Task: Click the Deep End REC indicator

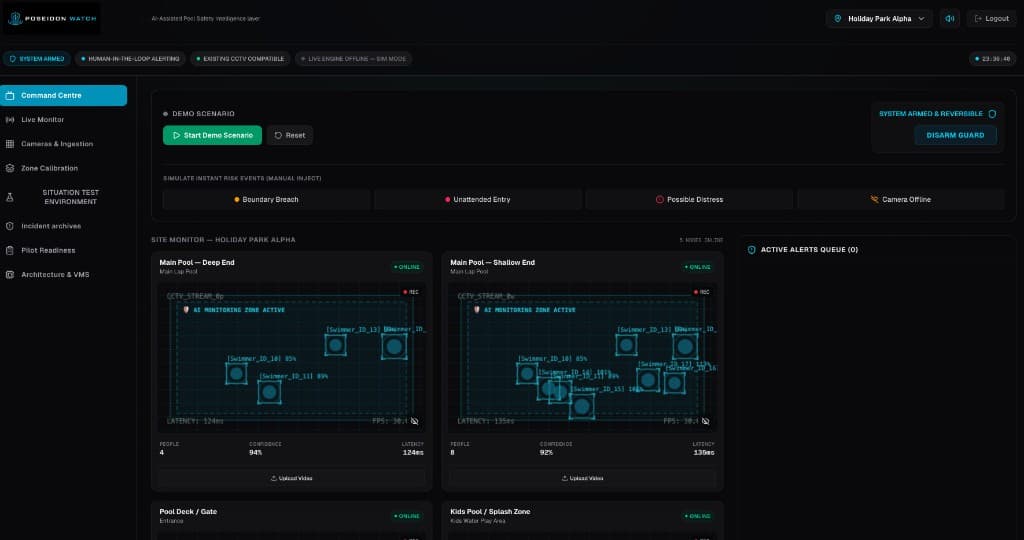Action: coord(411,292)
